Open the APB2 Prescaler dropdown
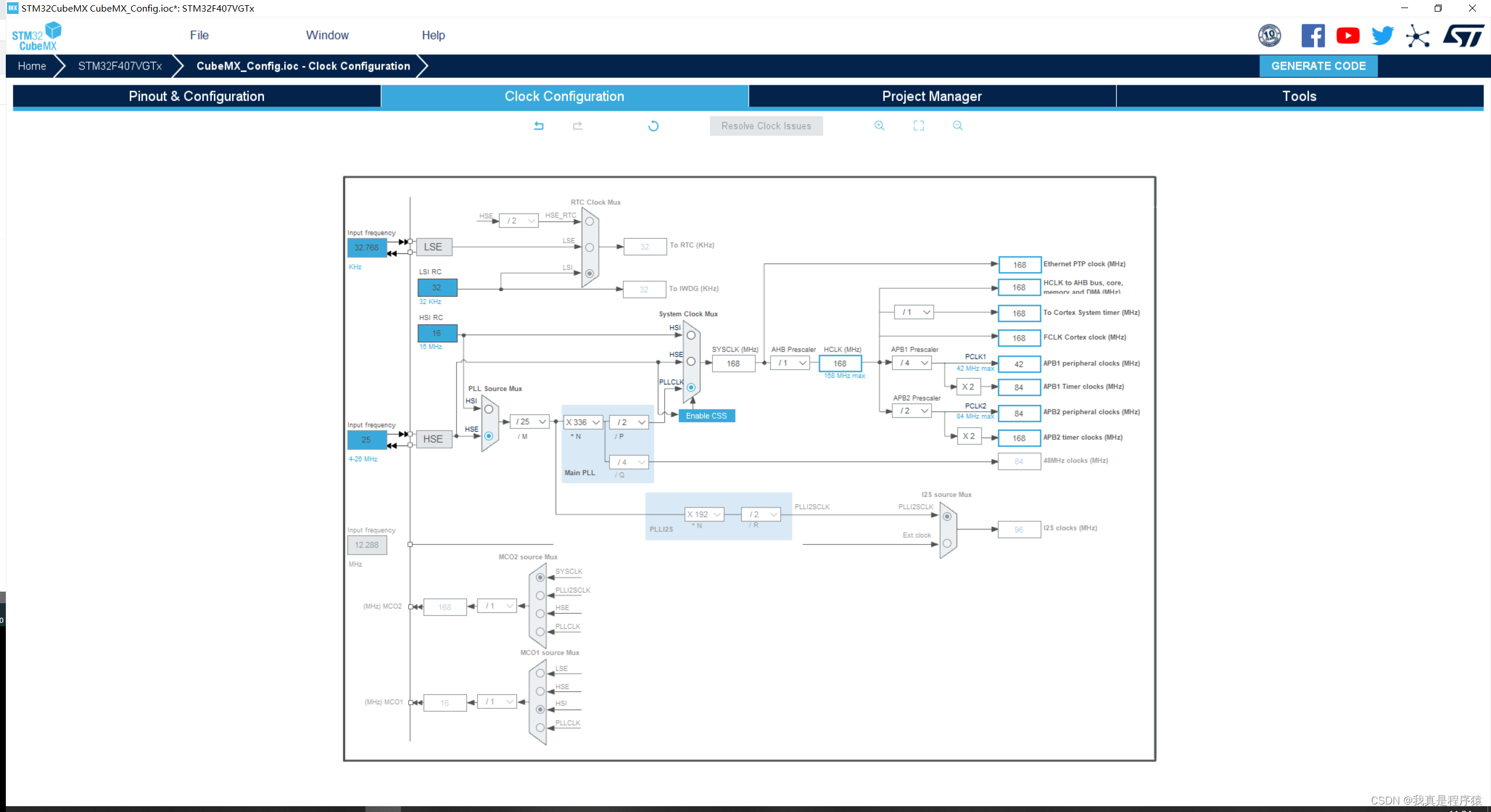Viewport: 1491px width, 812px height. [911, 411]
